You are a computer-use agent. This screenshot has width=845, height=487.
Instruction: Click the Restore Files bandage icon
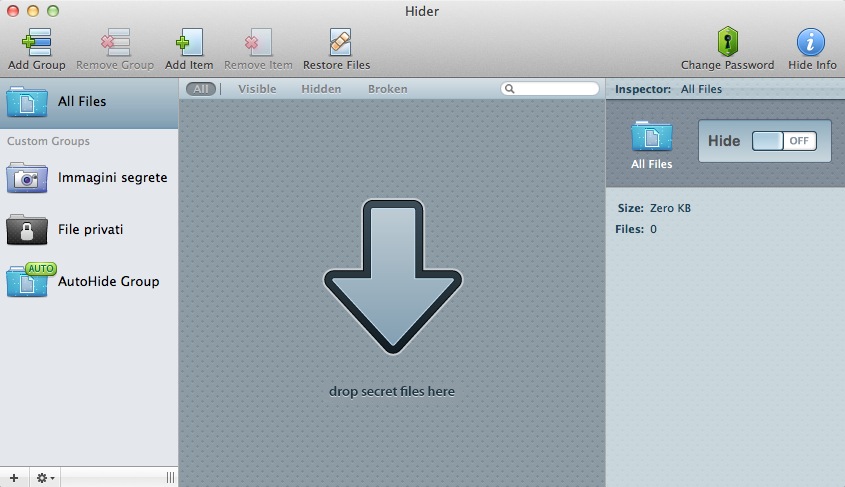click(340, 42)
